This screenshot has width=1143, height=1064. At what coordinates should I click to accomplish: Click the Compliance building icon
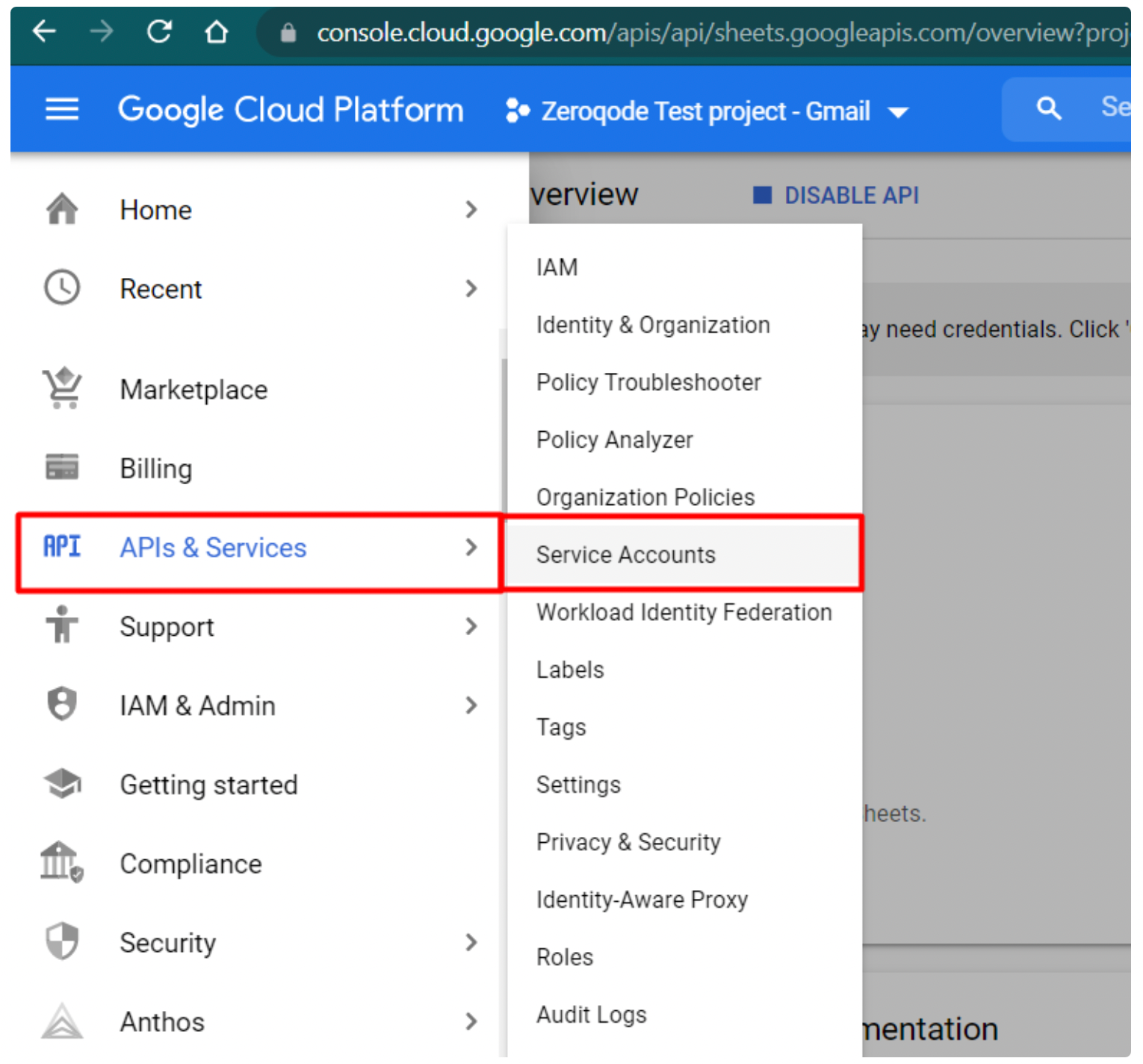(61, 863)
